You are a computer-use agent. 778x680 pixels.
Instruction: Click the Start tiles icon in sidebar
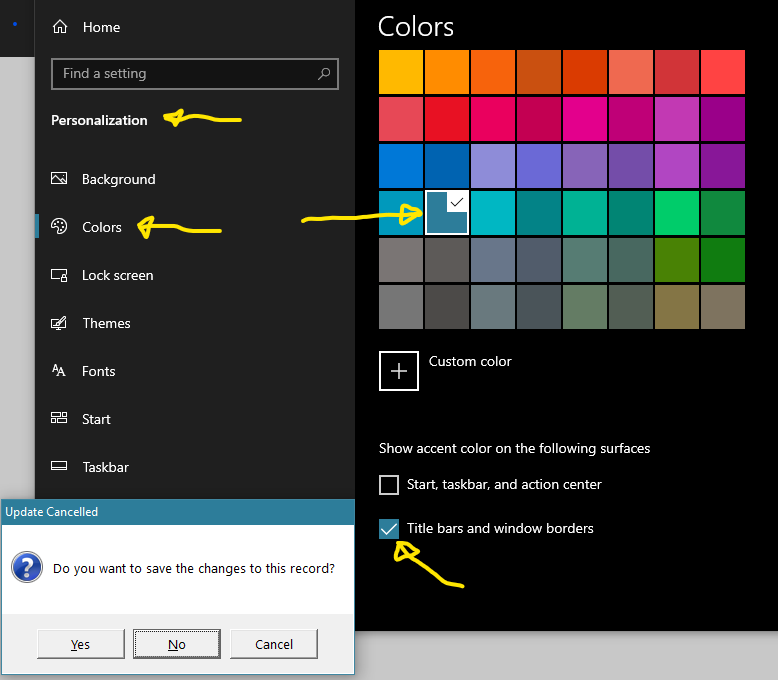pos(60,419)
